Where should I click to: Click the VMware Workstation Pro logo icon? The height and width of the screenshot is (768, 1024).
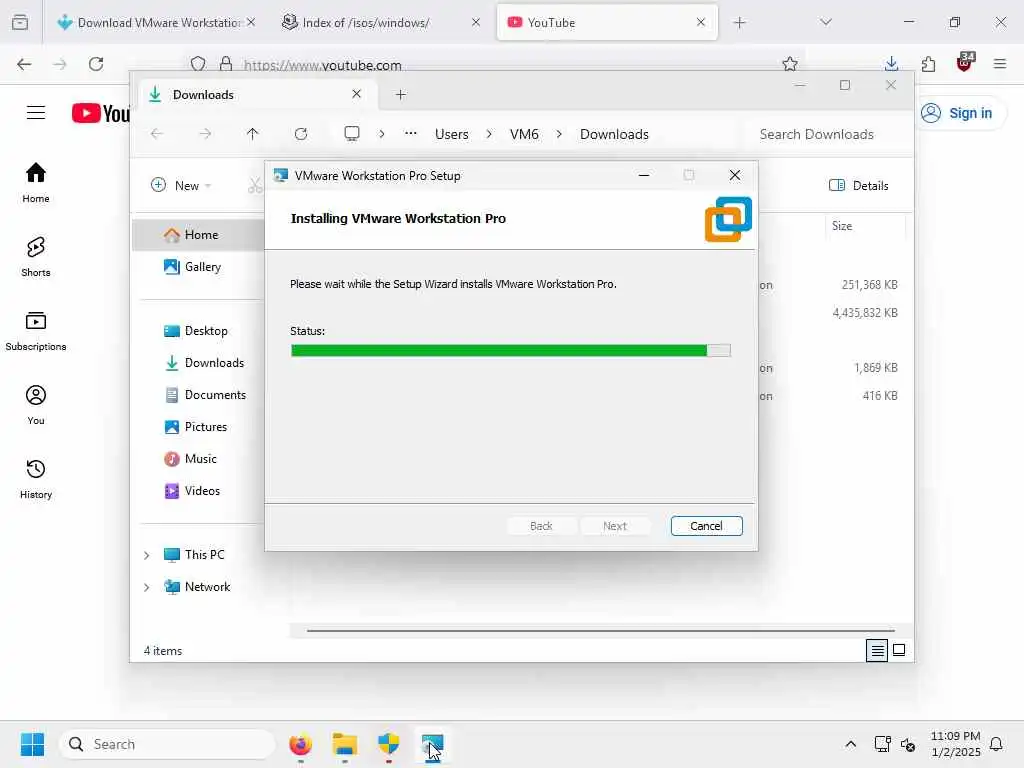pyautogui.click(x=728, y=219)
